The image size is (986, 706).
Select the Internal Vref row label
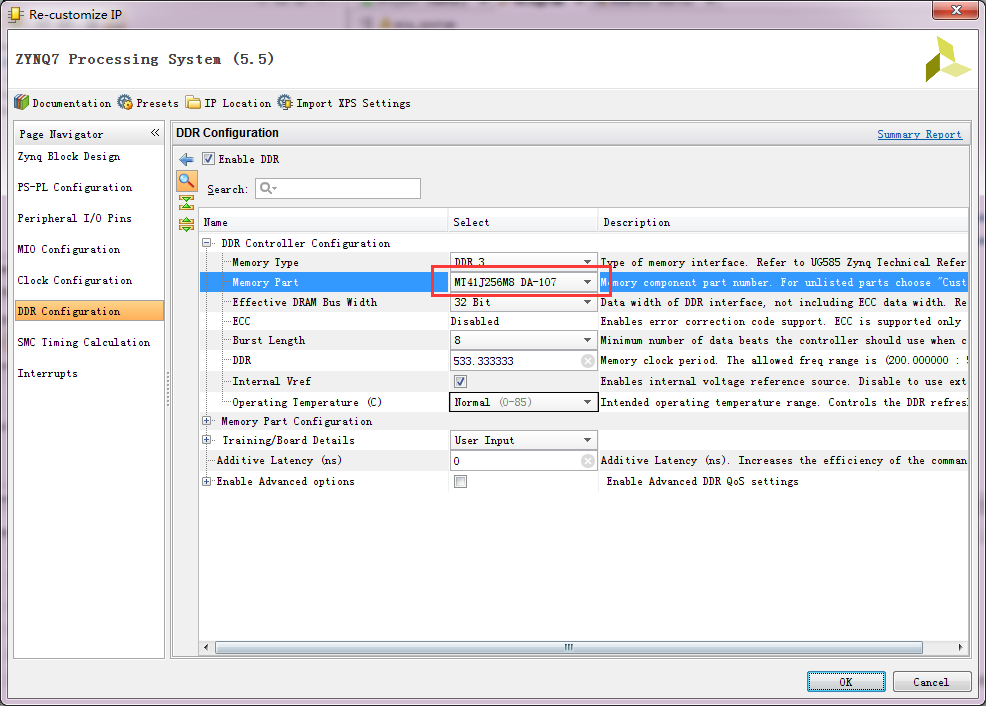coord(272,382)
